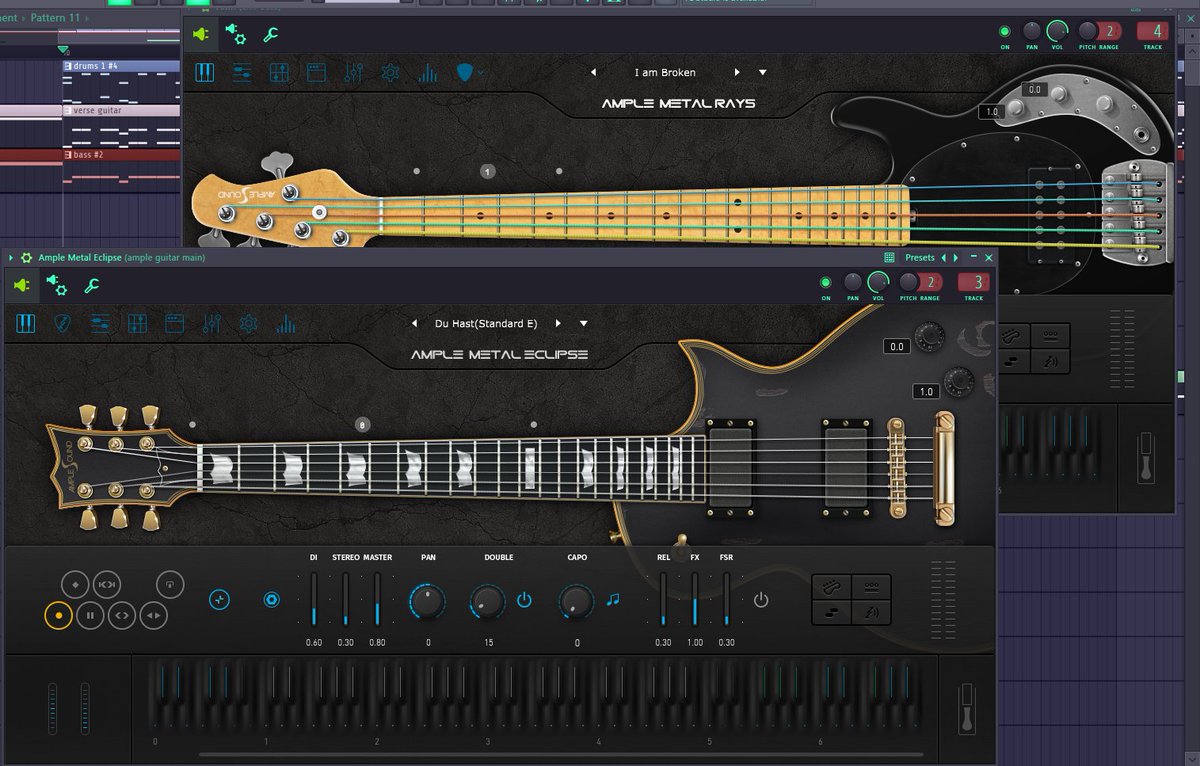This screenshot has width=1200, height=766.
Task: Open piano-keys Main tab in Ample Metal Rays
Action: (x=204, y=72)
